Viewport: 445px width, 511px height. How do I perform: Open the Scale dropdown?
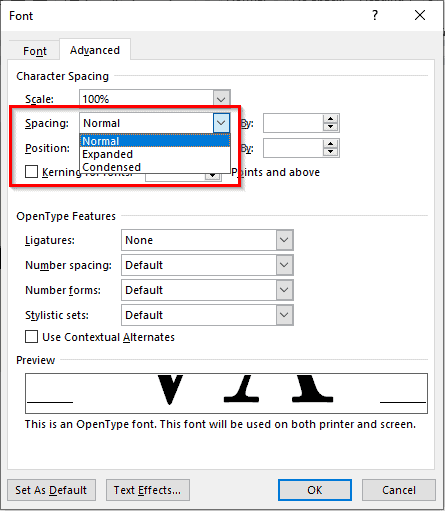pos(221,99)
